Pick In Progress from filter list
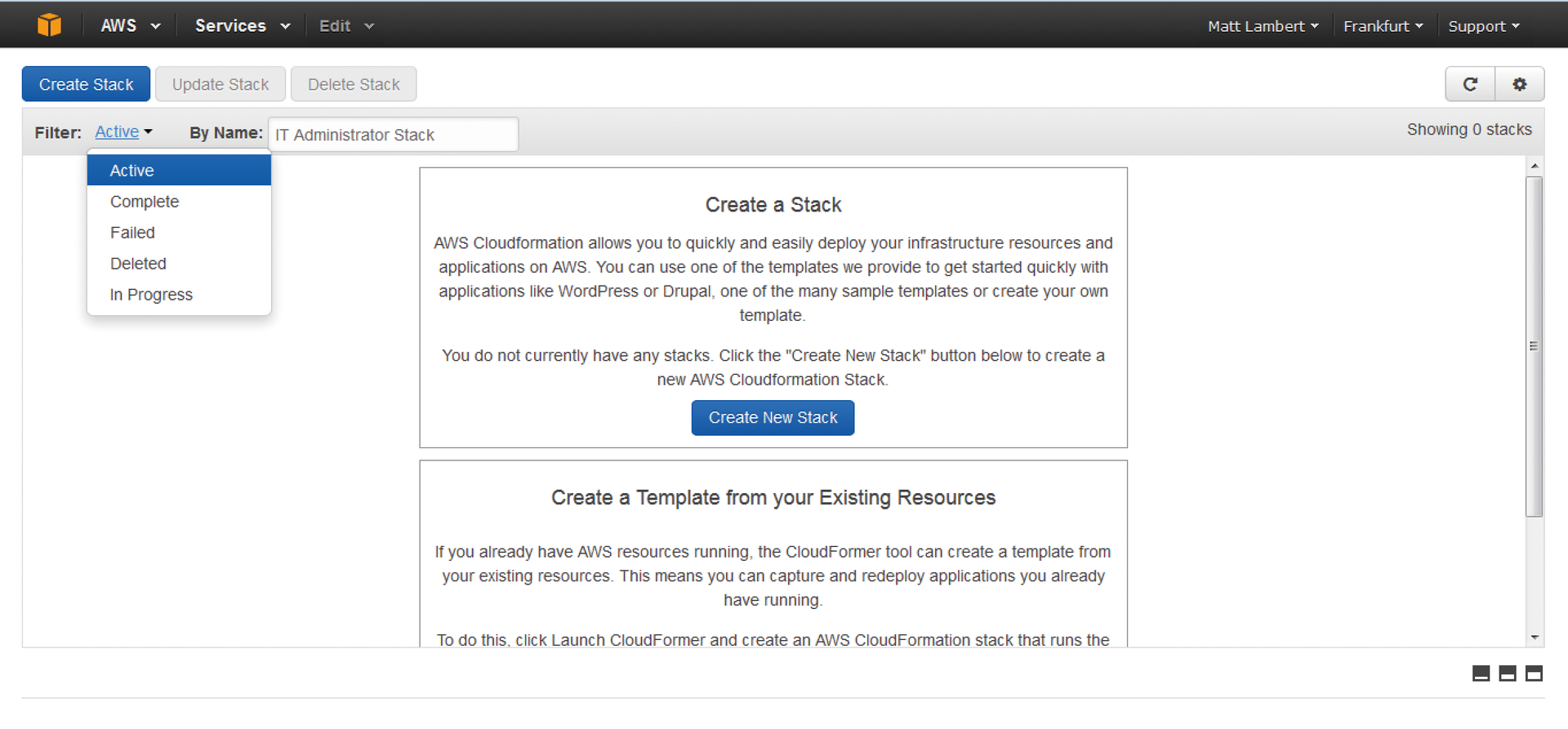The width and height of the screenshot is (1568, 729). click(x=179, y=294)
